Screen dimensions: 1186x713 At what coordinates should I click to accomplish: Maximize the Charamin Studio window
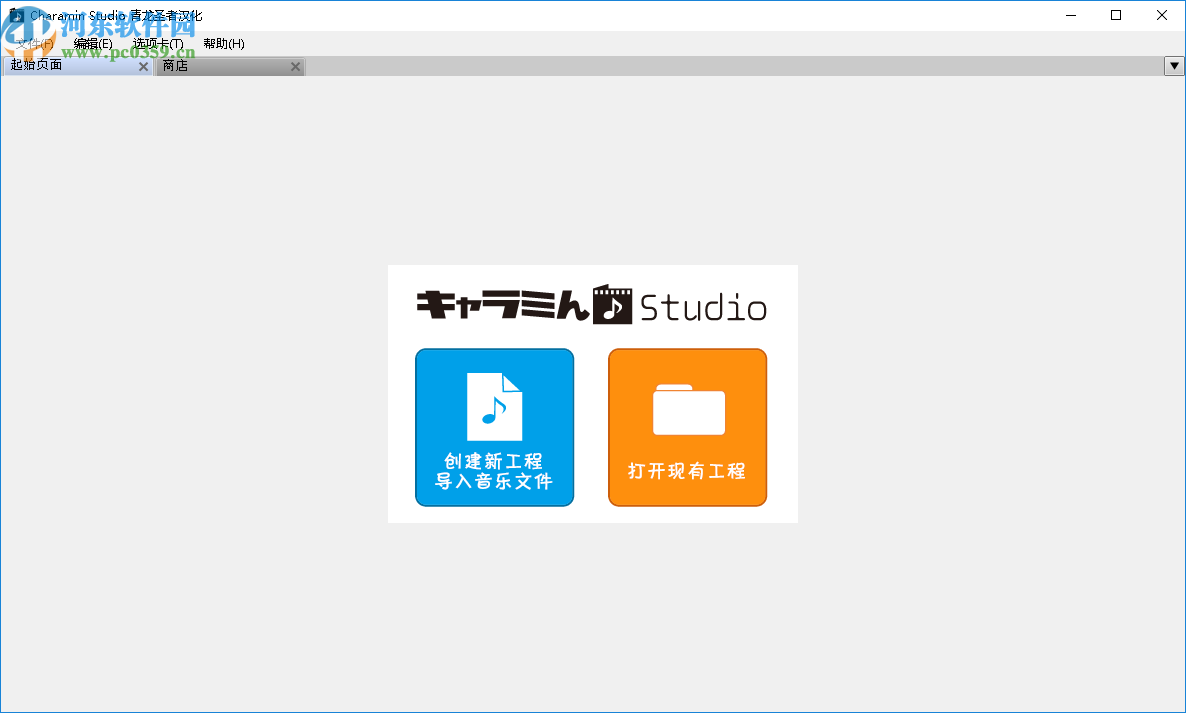(x=1116, y=15)
